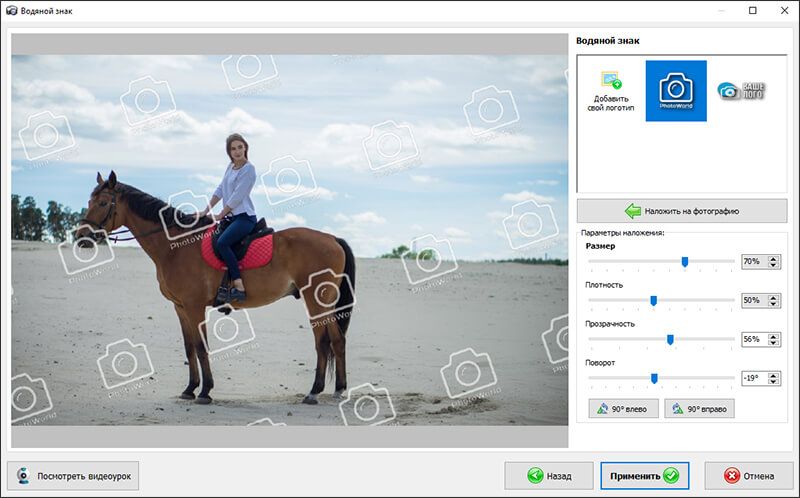Screen dimensions: 800x498
Task: Adjust the Поворот slider handle
Action: pos(654,378)
